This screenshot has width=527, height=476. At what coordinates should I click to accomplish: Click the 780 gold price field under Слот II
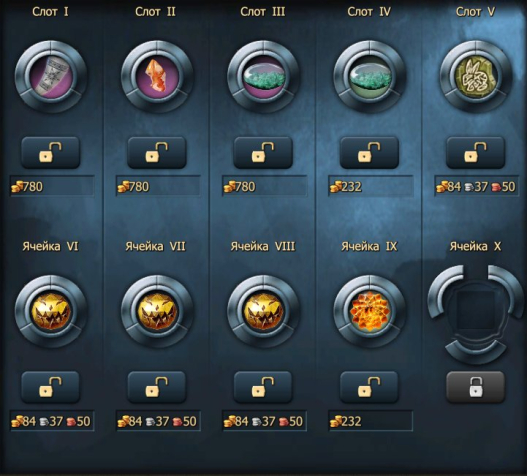click(158, 186)
